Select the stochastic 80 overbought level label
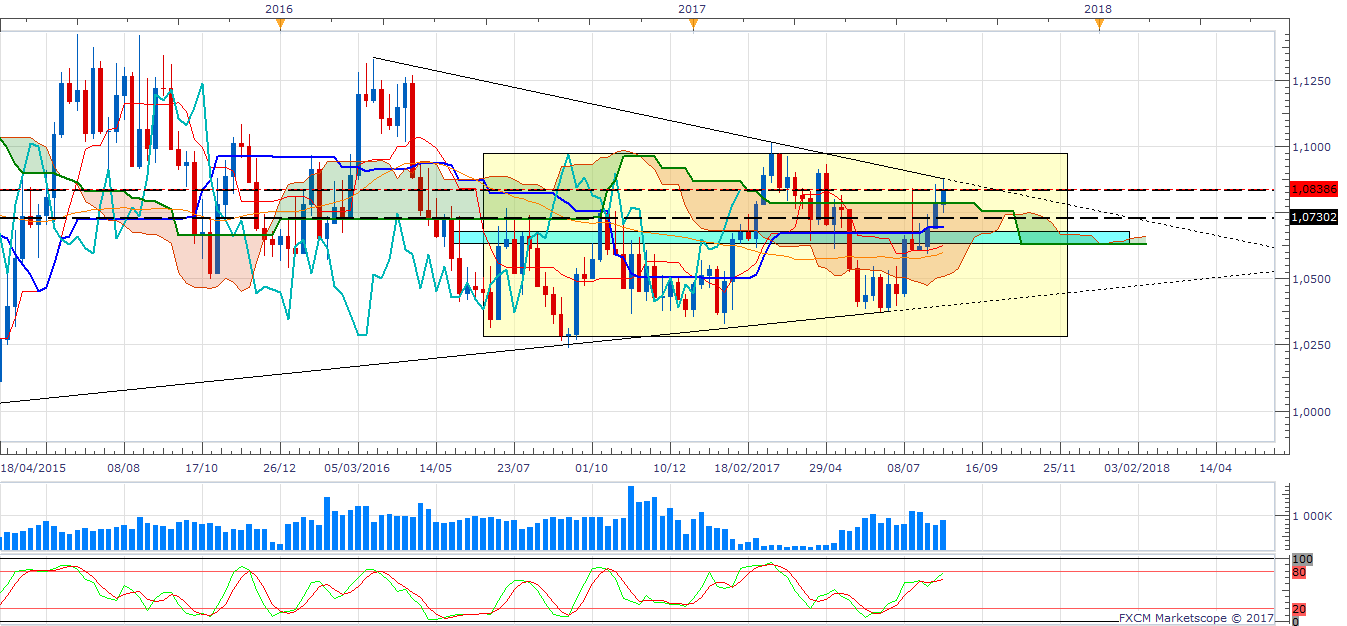The image size is (1347, 626). click(x=1299, y=573)
